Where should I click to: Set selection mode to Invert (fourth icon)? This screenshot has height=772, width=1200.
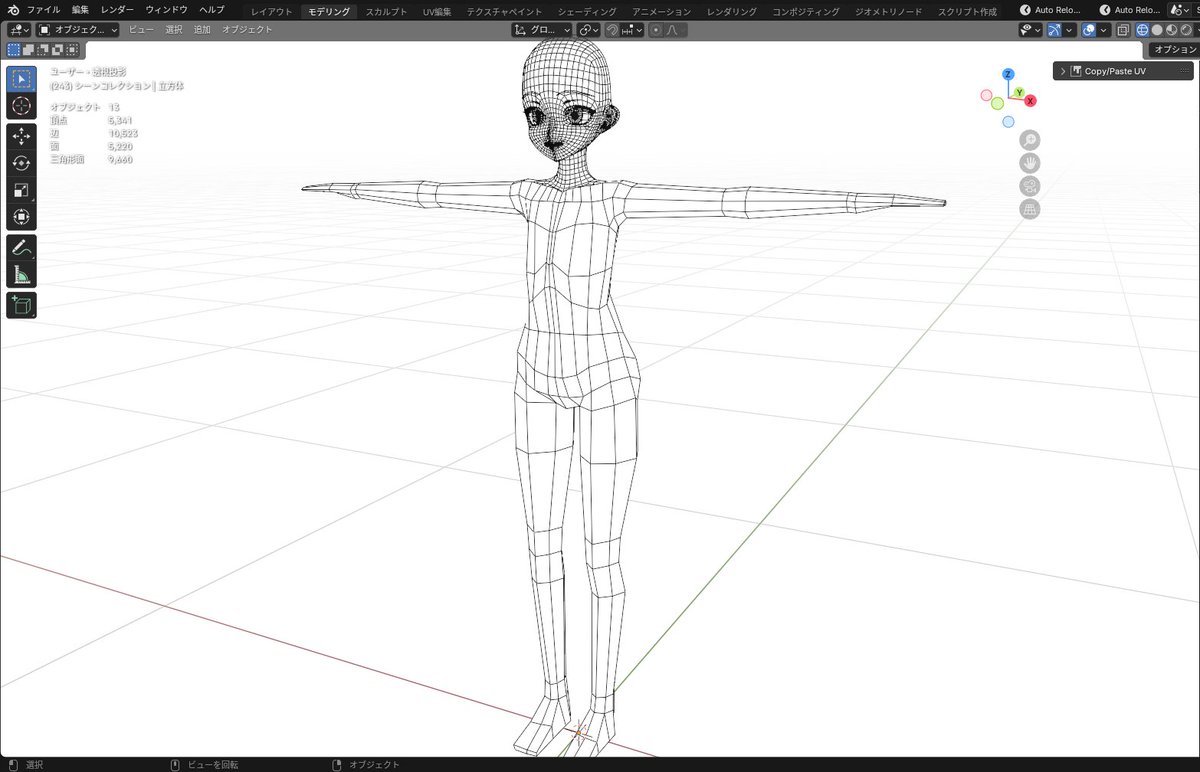tap(58, 49)
